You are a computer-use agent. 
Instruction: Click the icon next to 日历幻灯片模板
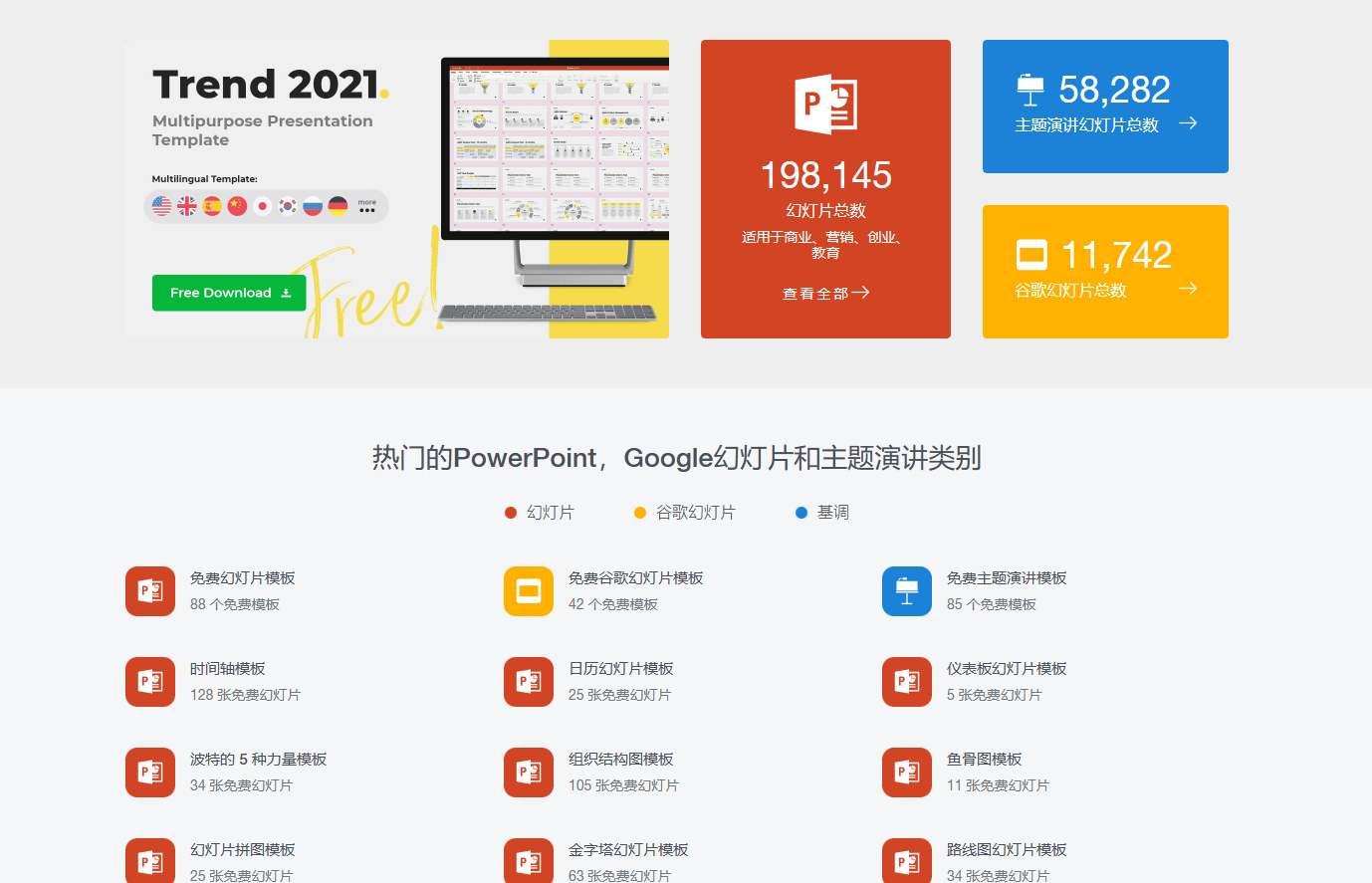[x=529, y=682]
